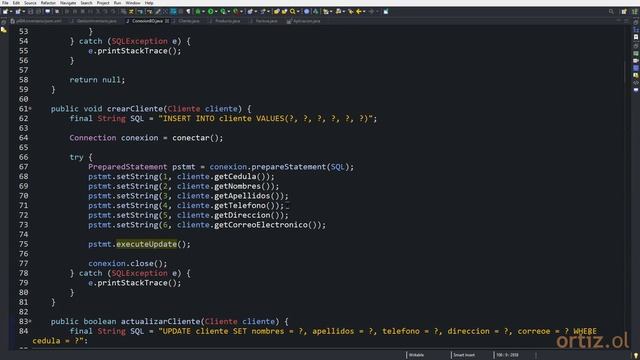This screenshot has width=640, height=360.
Task: Click the Writable status bar field
Action: point(416,355)
